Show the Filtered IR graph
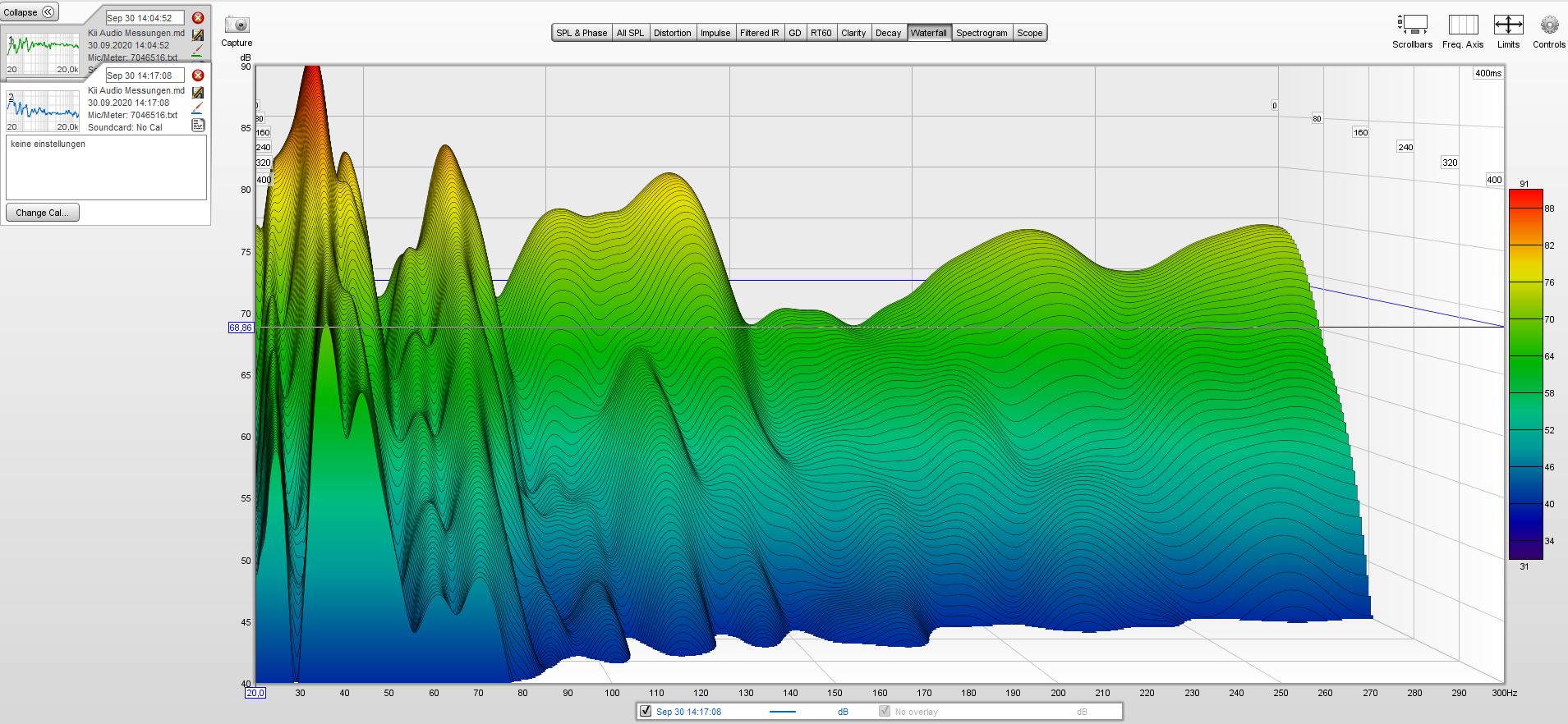The height and width of the screenshot is (724, 1568). pyautogui.click(x=760, y=33)
